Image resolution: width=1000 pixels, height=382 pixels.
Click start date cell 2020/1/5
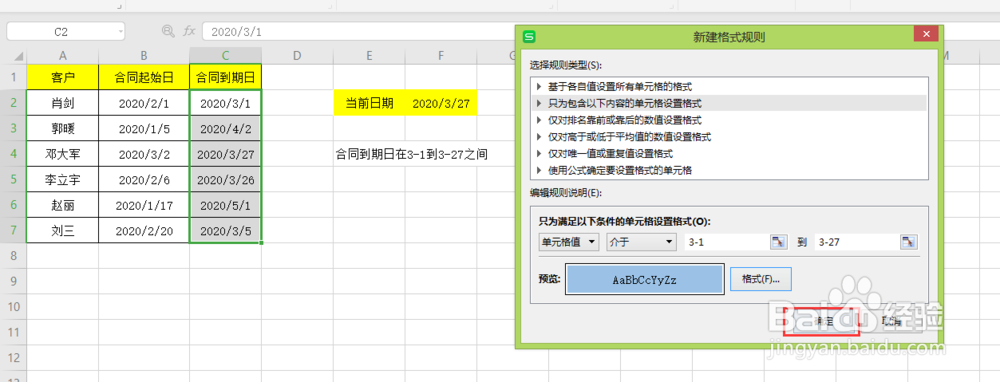[x=144, y=128]
